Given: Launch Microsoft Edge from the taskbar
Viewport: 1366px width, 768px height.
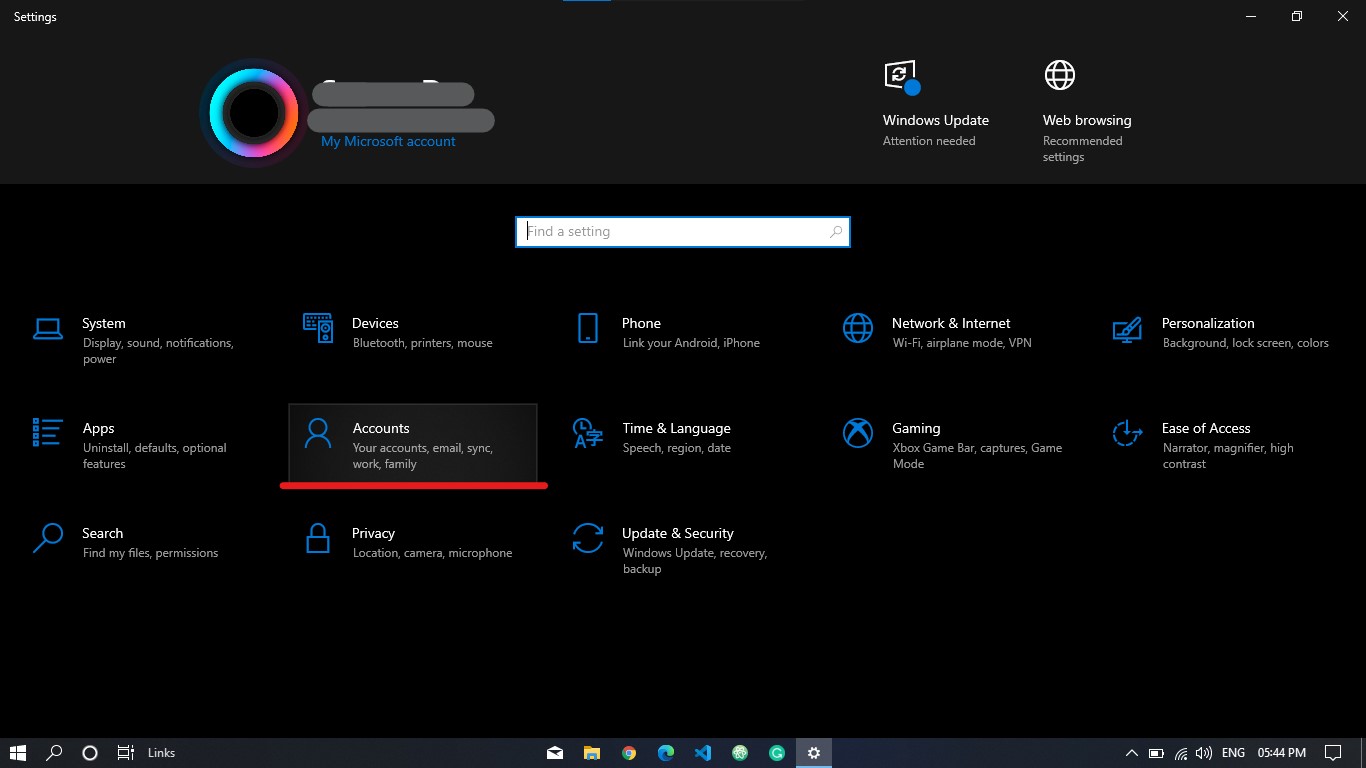Looking at the screenshot, I should [666, 753].
